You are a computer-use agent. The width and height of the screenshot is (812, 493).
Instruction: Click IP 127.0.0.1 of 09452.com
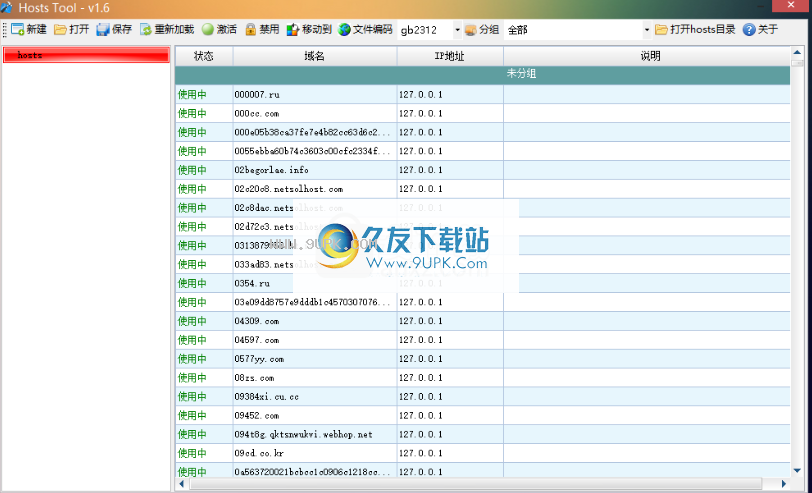(420, 415)
